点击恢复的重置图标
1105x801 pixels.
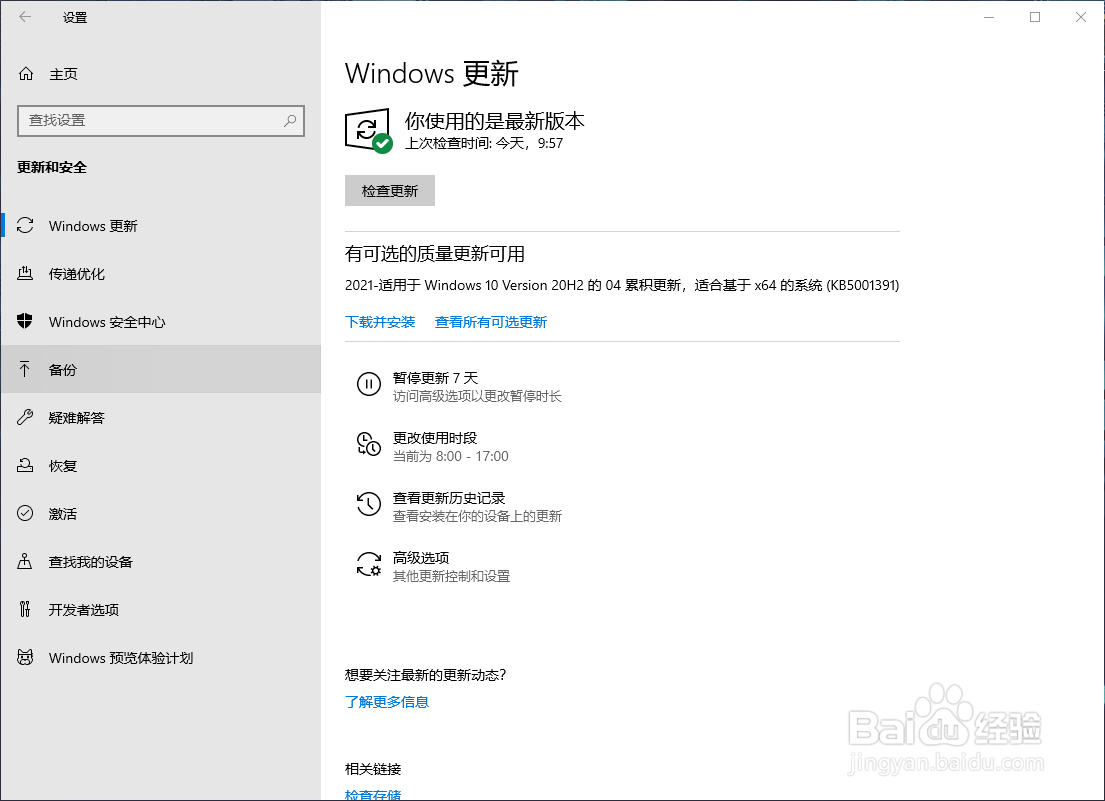pyautogui.click(x=25, y=465)
